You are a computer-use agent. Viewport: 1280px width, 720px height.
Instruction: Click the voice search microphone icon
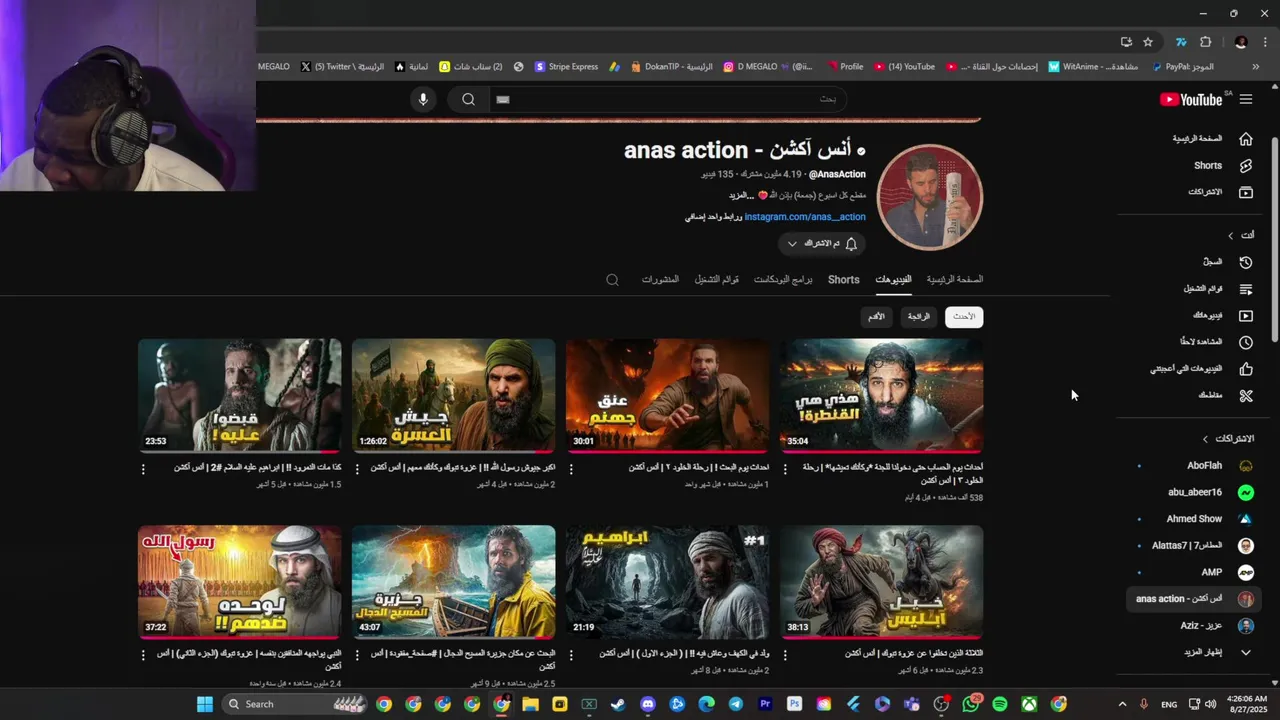(423, 99)
